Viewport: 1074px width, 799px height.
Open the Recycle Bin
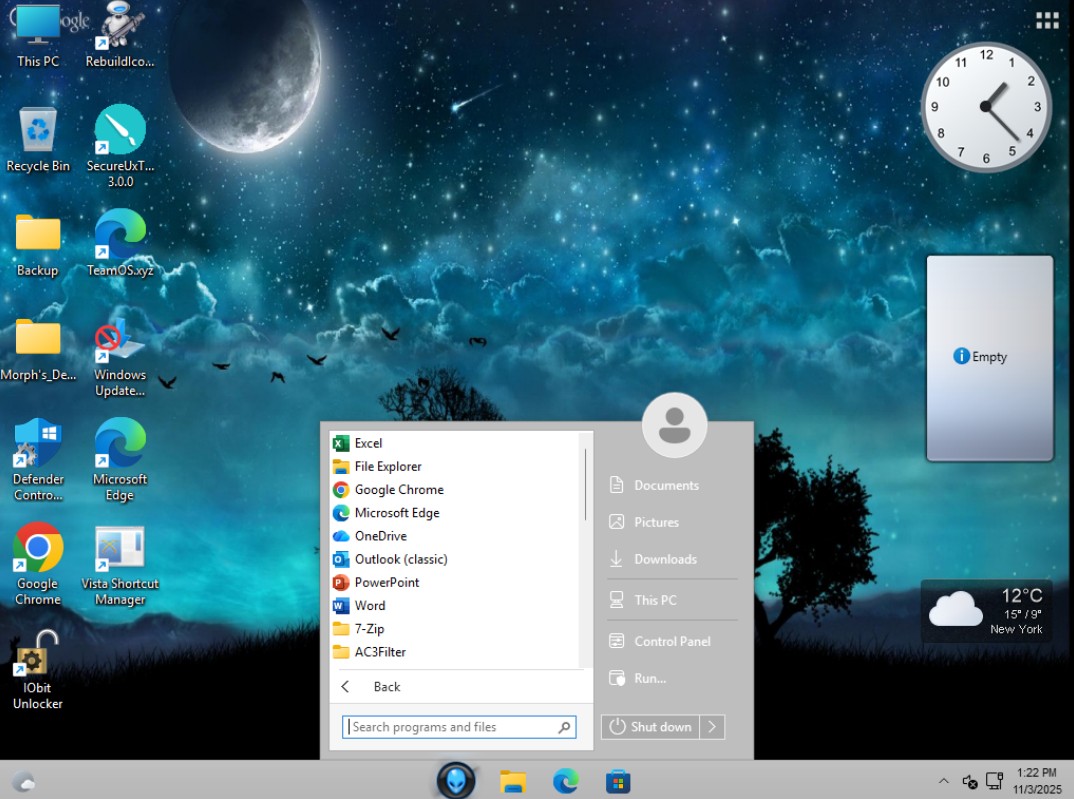pos(38,132)
